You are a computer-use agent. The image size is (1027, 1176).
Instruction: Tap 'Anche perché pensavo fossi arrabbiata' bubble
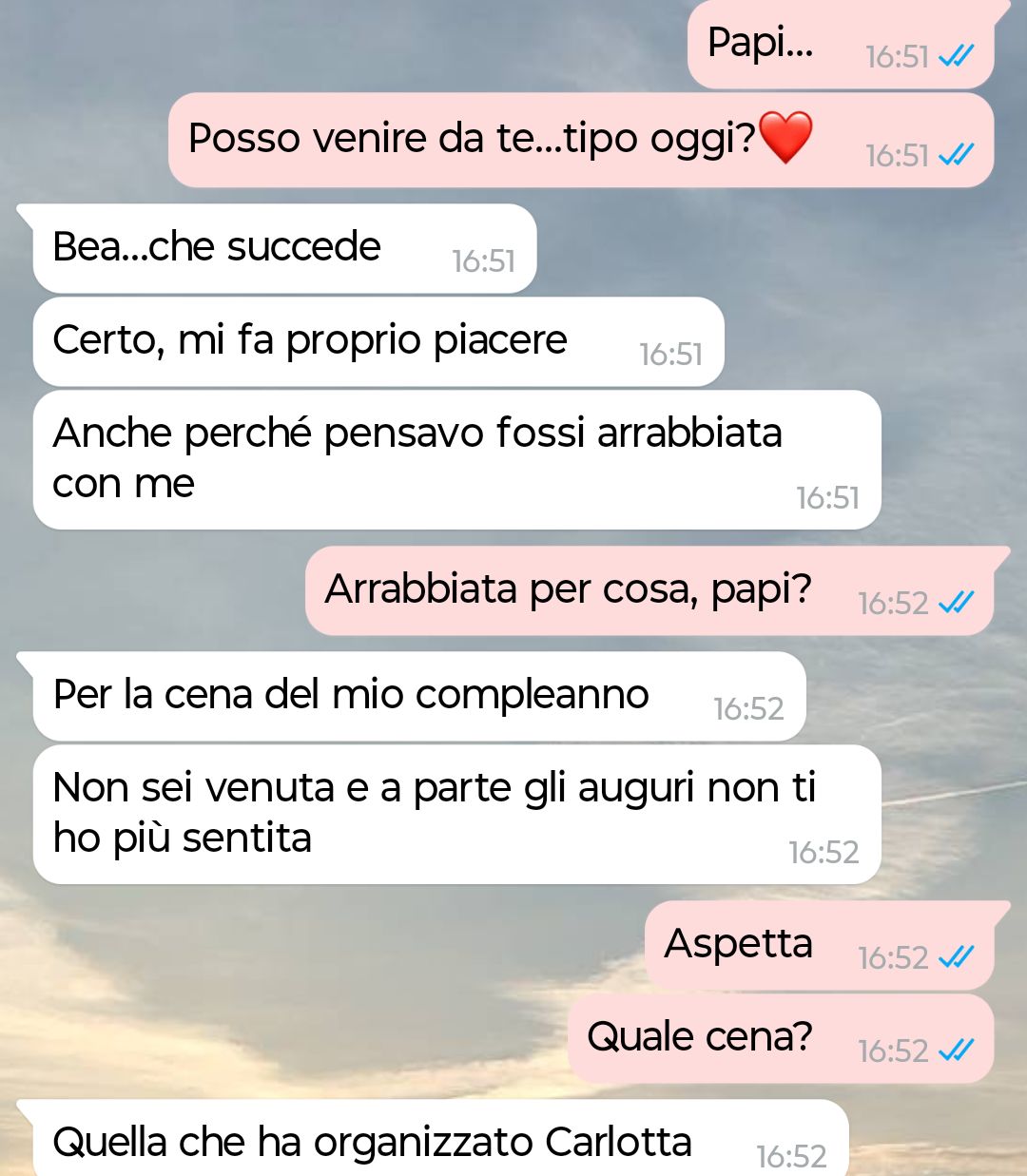click(x=456, y=459)
